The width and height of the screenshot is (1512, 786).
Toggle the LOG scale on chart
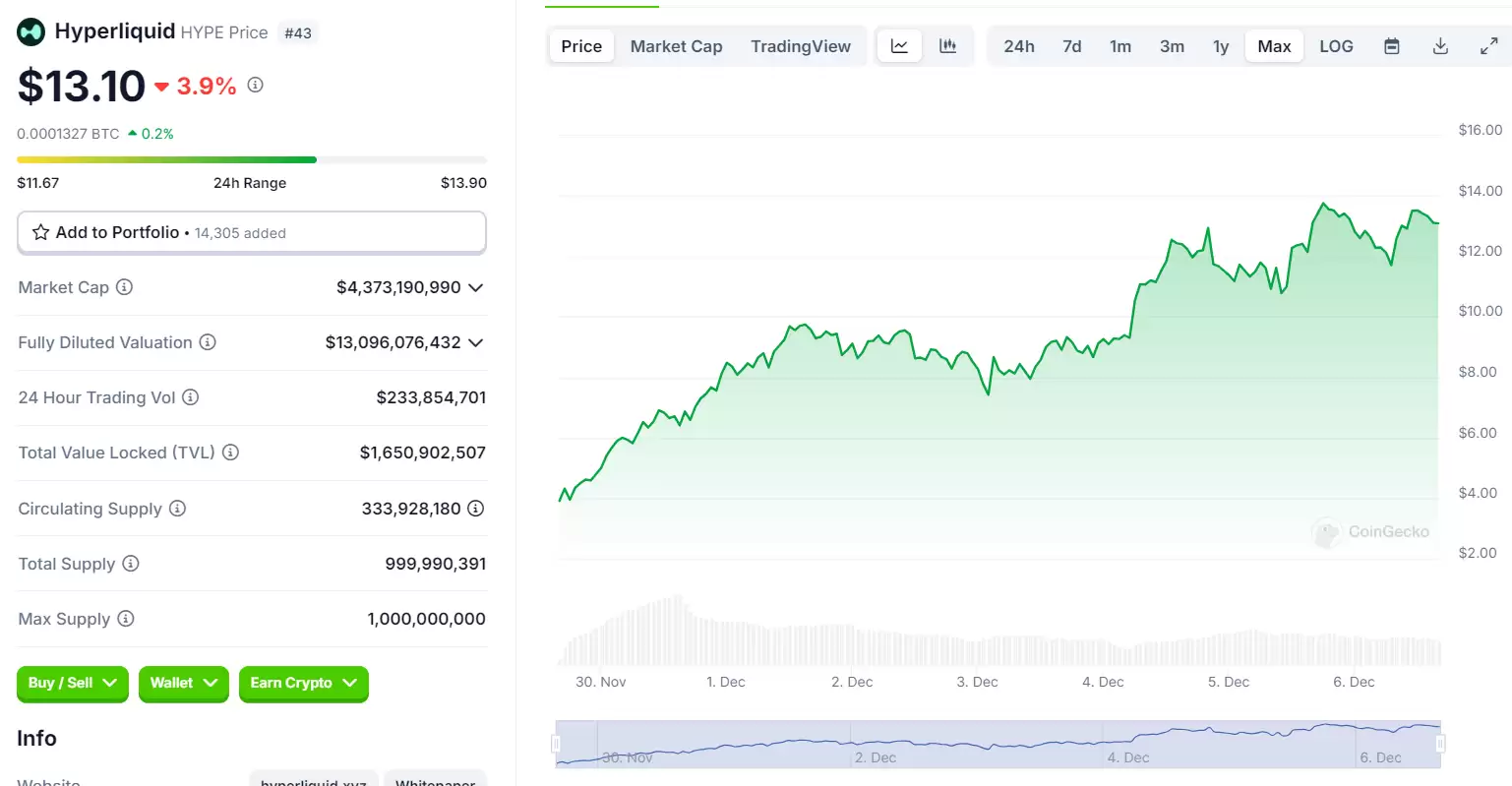(1336, 46)
